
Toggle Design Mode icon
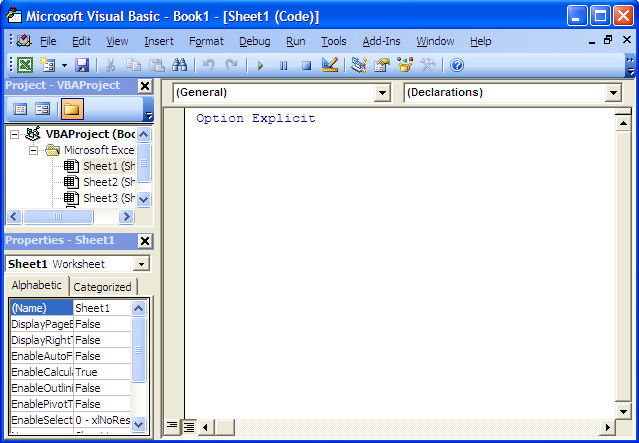pyautogui.click(x=330, y=65)
